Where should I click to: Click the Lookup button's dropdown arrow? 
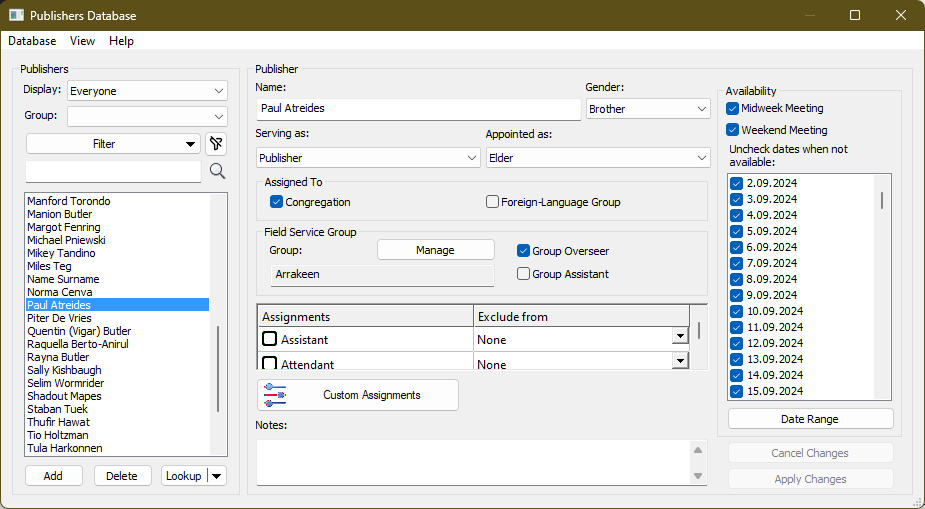(217, 476)
